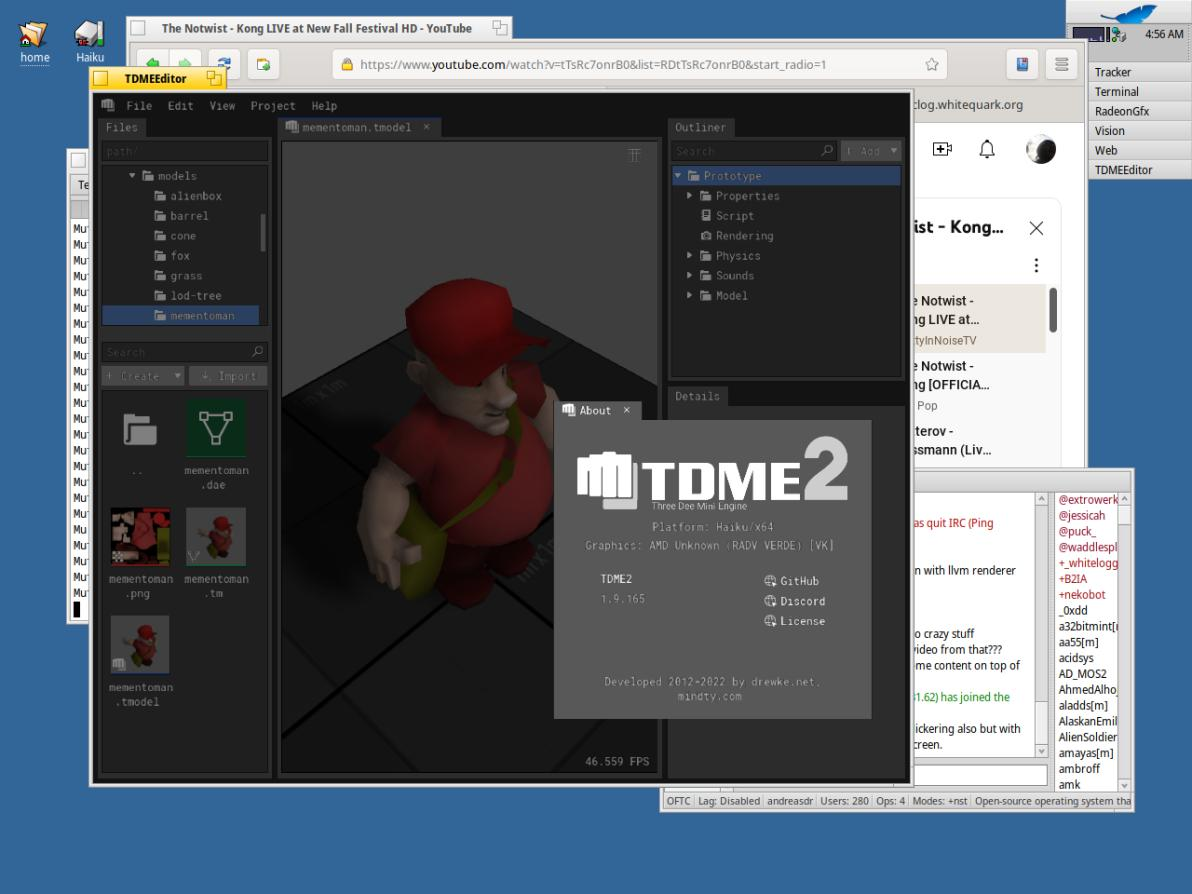
Task: Click the Files tree vertical scrollbar
Action: tap(264, 232)
